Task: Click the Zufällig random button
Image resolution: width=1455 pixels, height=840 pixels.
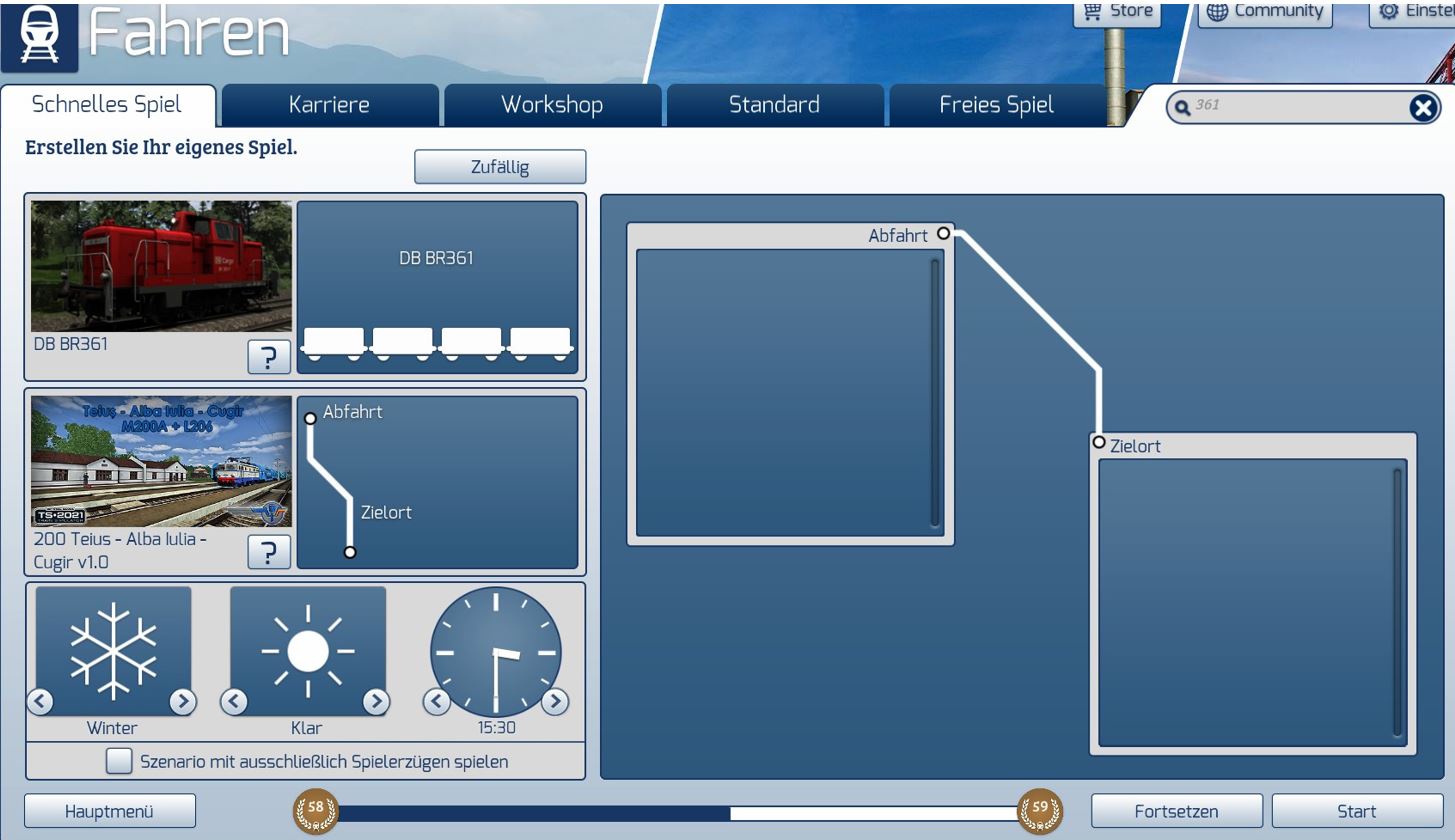Action: (500, 167)
